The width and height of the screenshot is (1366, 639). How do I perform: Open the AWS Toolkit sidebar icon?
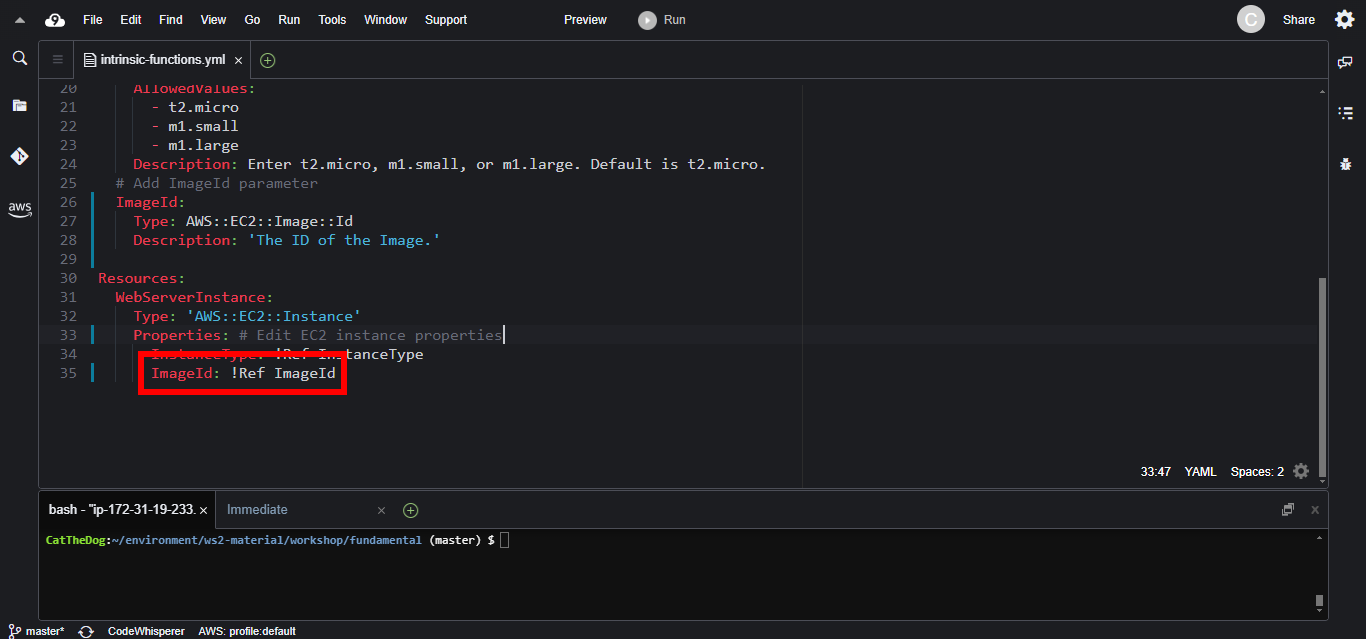coord(19,209)
